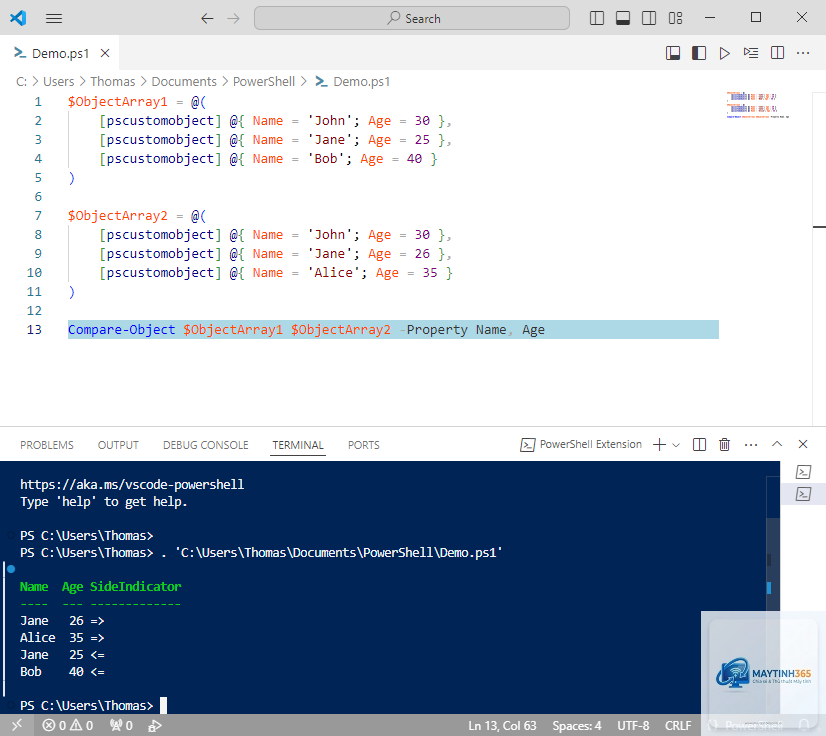Select the second terminal instance icon
826x736 pixels.
click(803, 494)
